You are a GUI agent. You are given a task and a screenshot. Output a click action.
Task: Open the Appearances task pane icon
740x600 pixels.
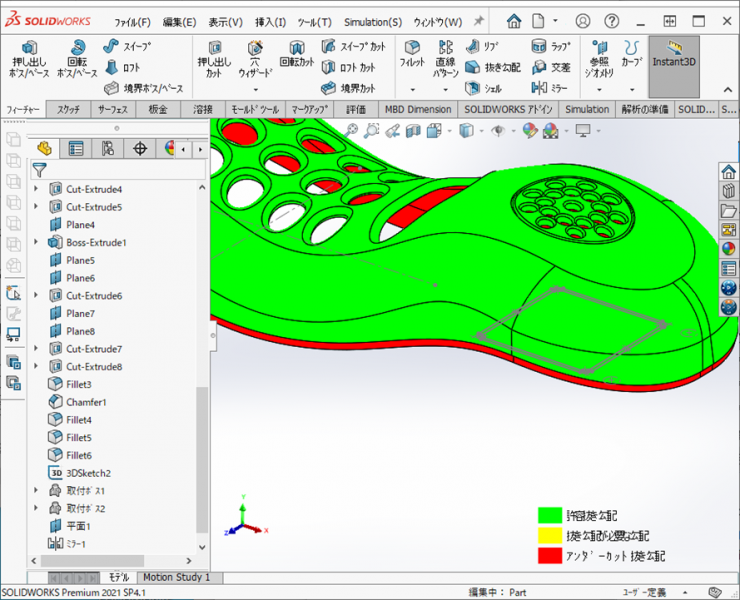(728, 249)
